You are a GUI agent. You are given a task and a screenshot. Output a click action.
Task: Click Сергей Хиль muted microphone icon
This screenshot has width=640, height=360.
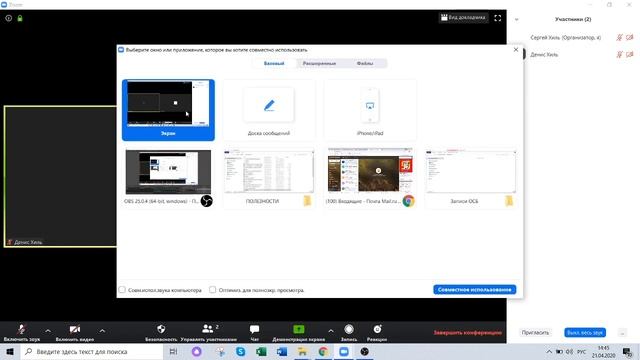tap(620, 37)
